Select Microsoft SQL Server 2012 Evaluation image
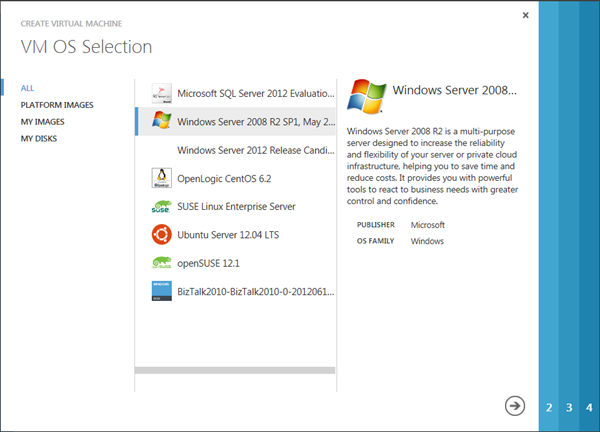 point(236,93)
